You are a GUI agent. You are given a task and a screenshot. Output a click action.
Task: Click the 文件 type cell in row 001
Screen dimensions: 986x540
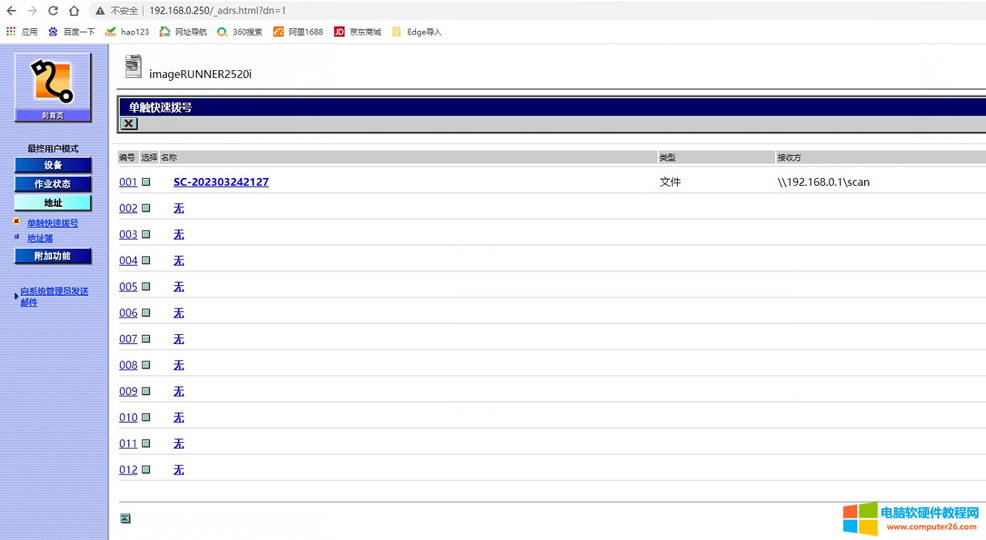pyautogui.click(x=670, y=182)
